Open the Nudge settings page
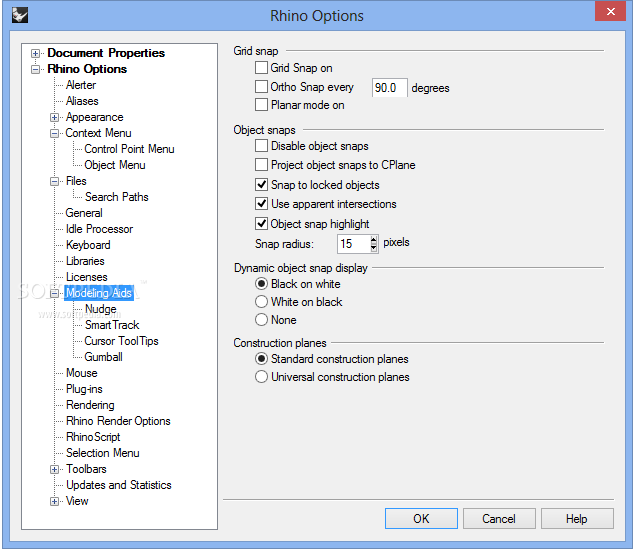Image resolution: width=633 pixels, height=549 pixels. click(101, 309)
